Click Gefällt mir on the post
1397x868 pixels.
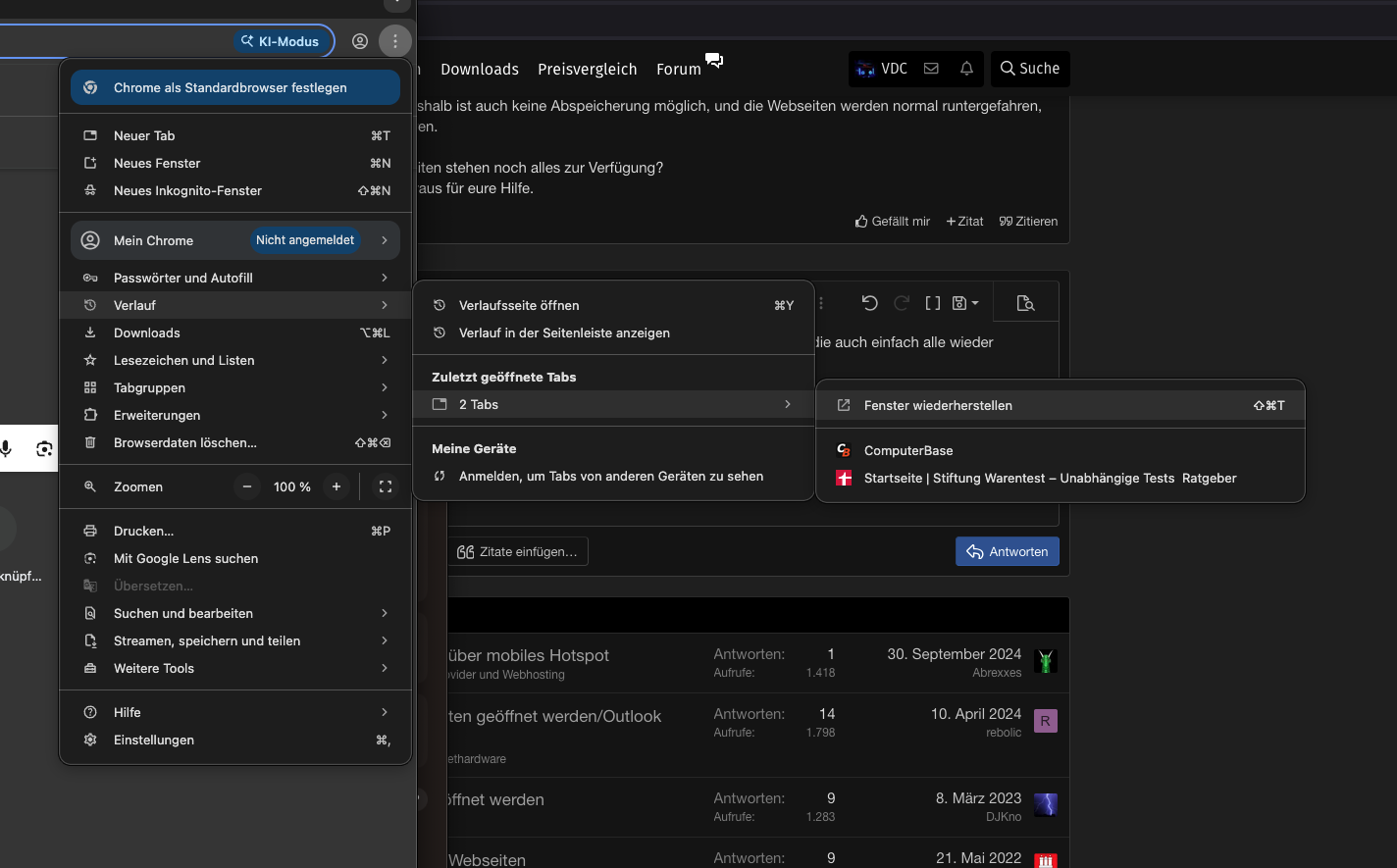click(x=893, y=221)
